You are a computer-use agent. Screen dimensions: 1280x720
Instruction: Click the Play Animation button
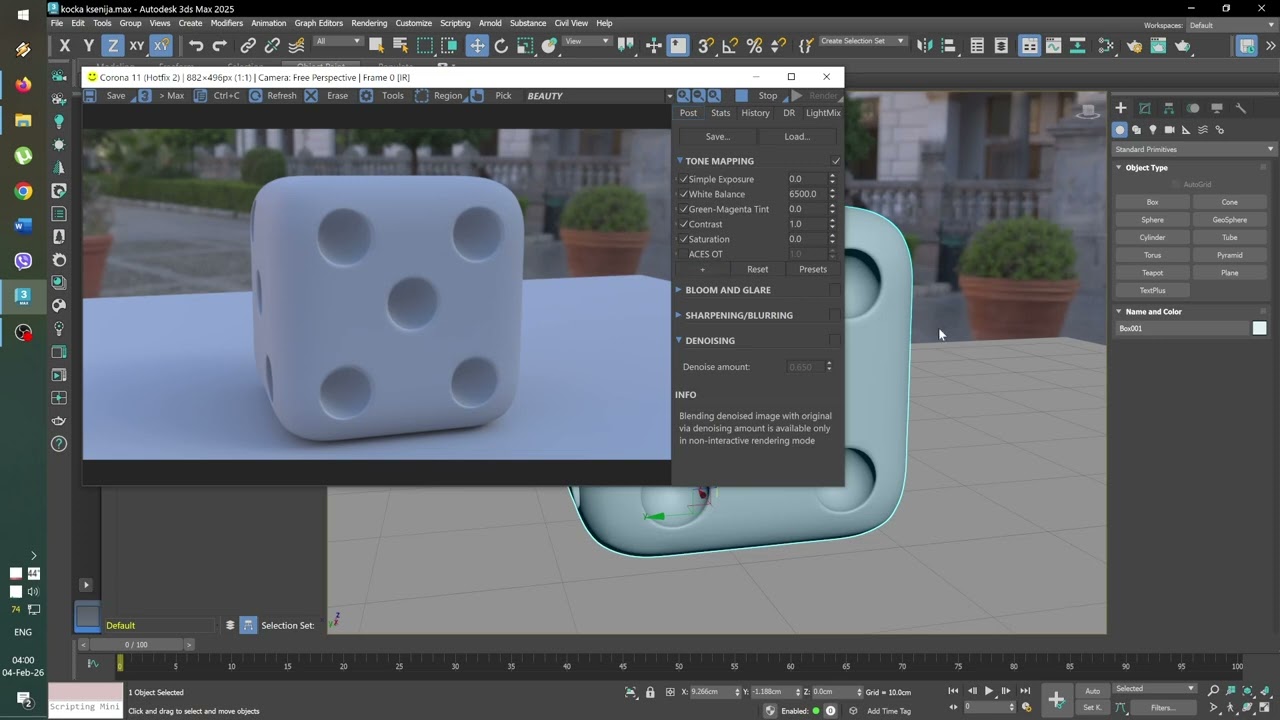coord(989,690)
